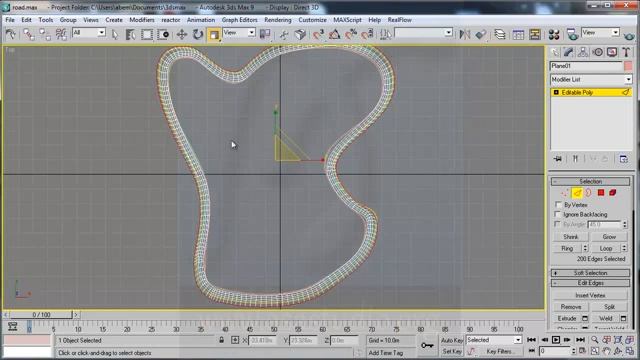Toggle the Element sub-object level red cube
Viewport: 640px width, 360px height.
(613, 193)
